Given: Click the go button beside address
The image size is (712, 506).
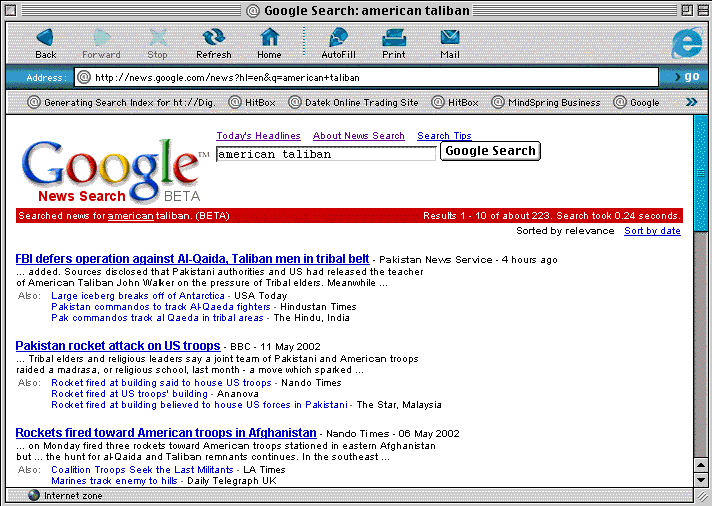Looking at the screenshot, I should coord(687,76).
